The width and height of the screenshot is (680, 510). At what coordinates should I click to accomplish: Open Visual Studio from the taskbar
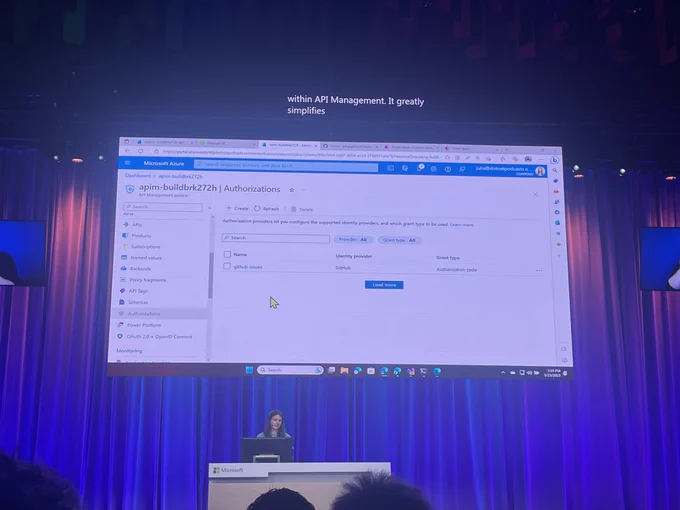pyautogui.click(x=411, y=372)
